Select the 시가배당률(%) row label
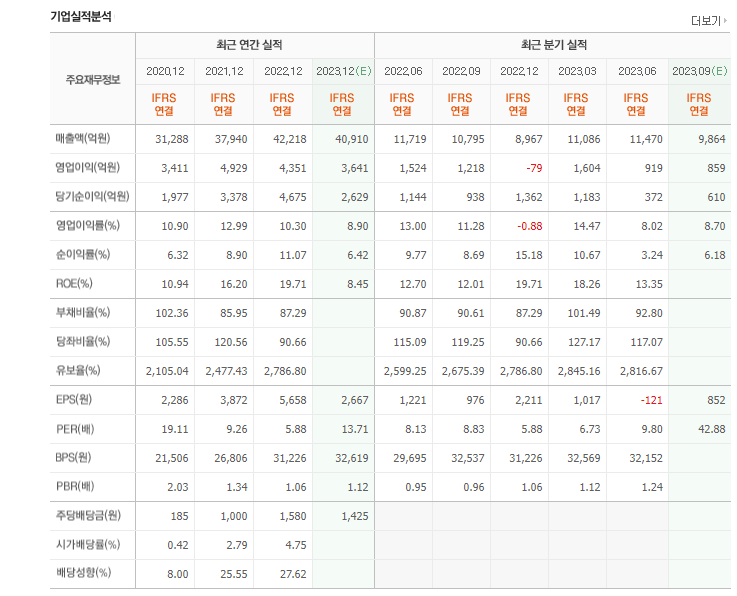The height and width of the screenshot is (596, 737). point(88,545)
